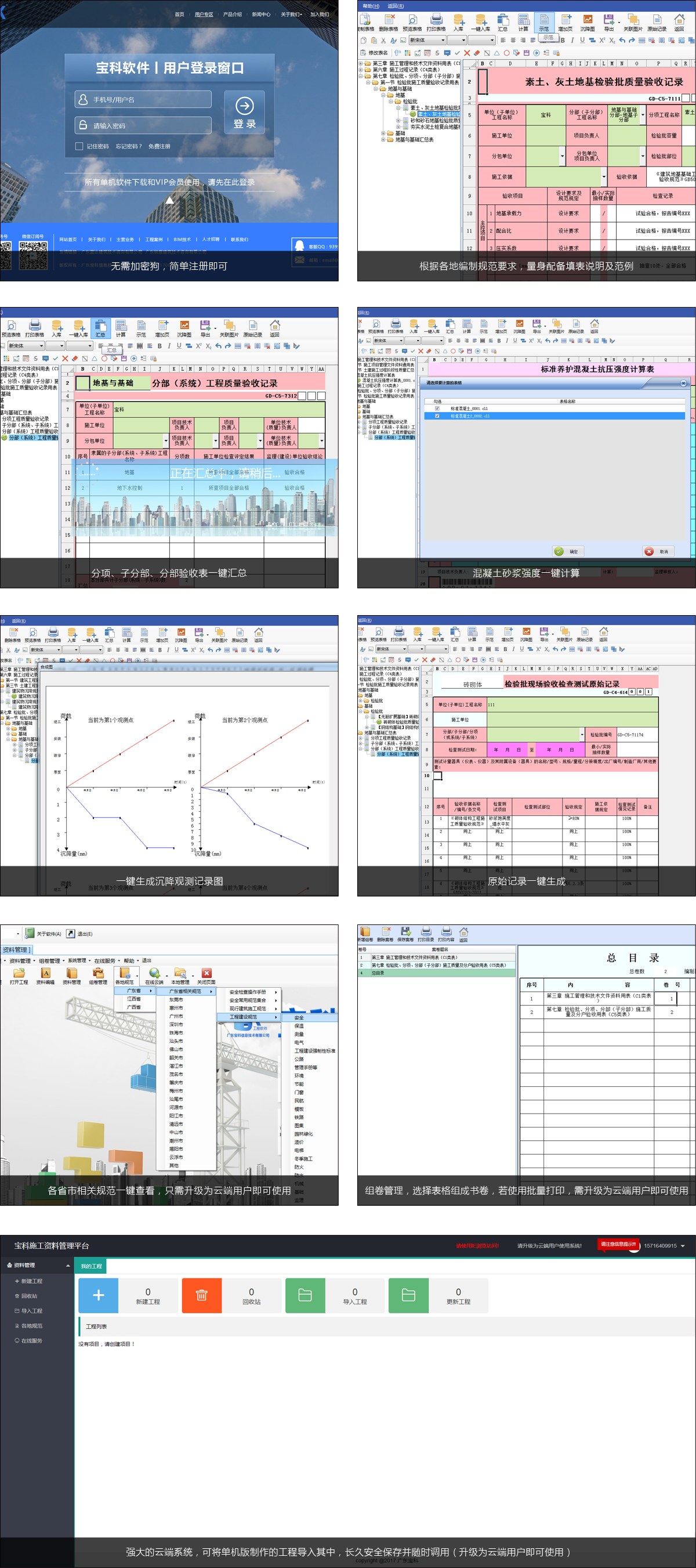This screenshot has height=1568, width=696.
Task: Click highlighted 汇总 icon in 分部工程质量验收记录 screenshot
Action: (100, 328)
